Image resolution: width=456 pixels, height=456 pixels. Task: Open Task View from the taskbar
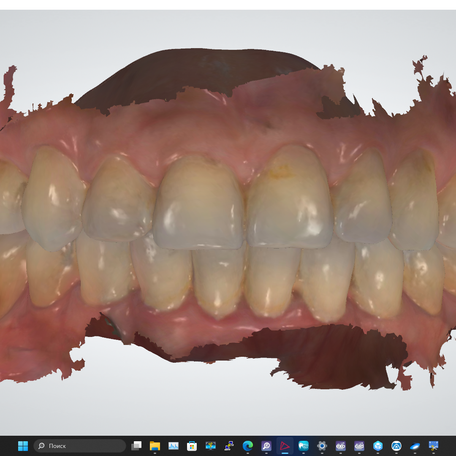tap(136, 446)
